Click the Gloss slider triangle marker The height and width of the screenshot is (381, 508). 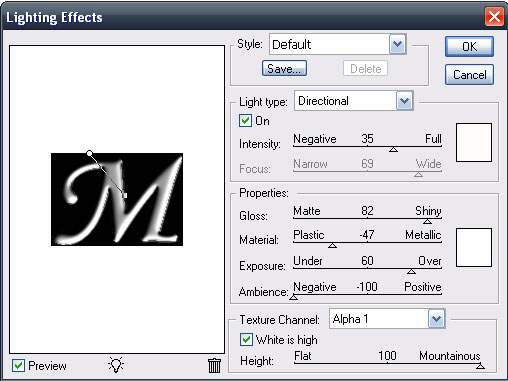click(428, 221)
